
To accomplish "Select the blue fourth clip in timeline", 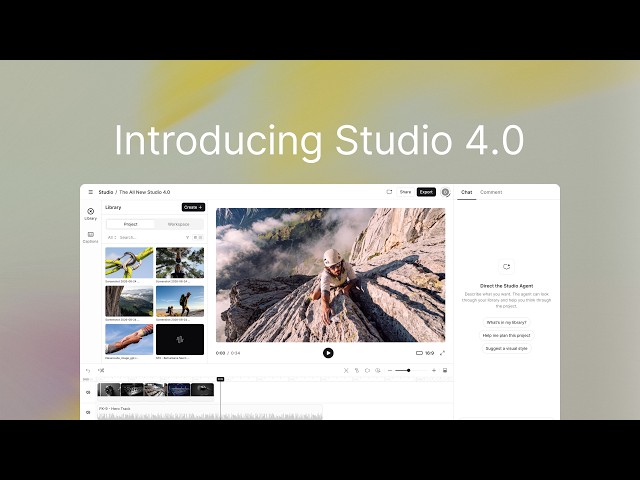I will tap(179, 389).
